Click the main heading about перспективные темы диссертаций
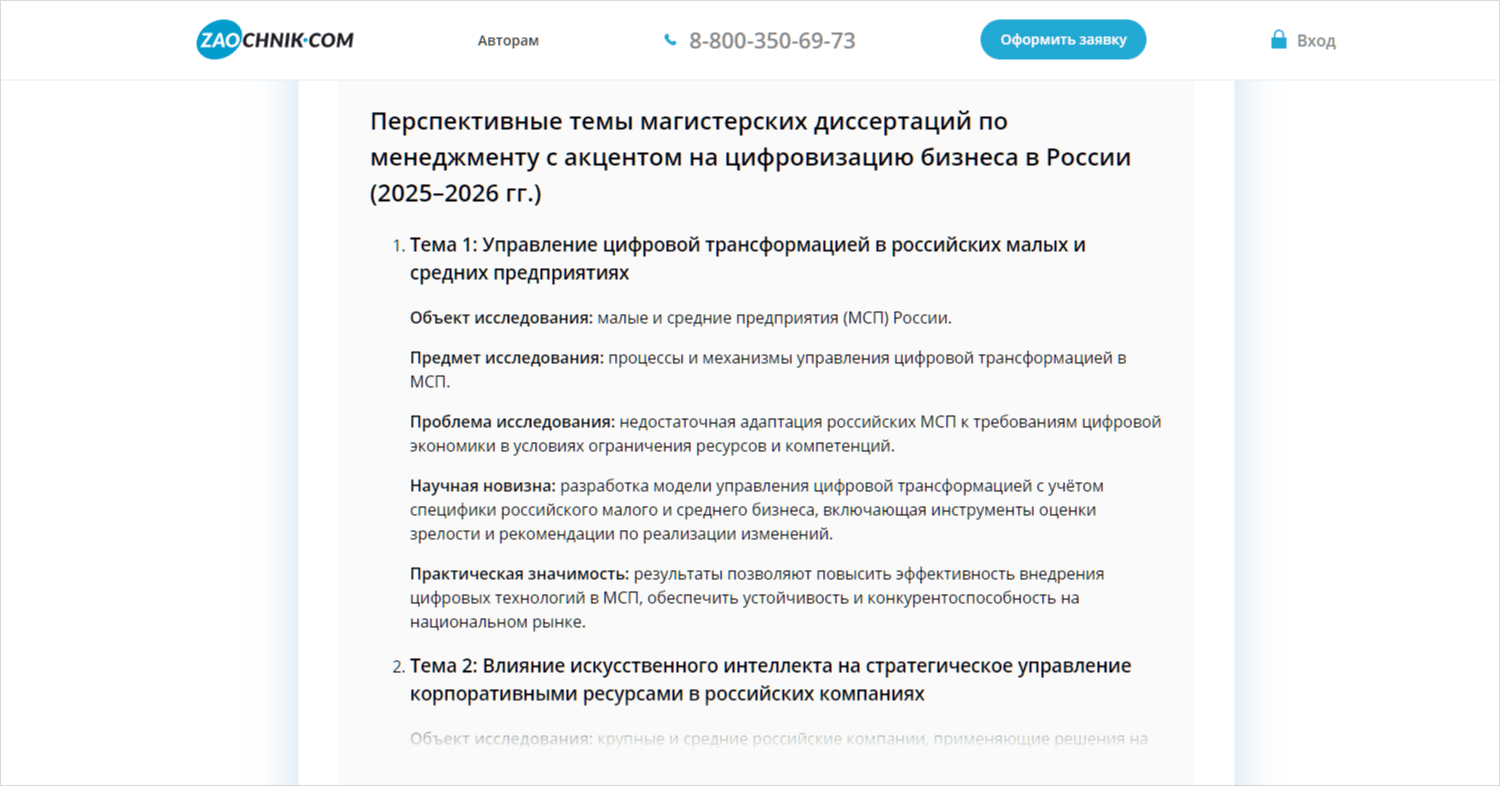The image size is (1500, 786). (750, 157)
